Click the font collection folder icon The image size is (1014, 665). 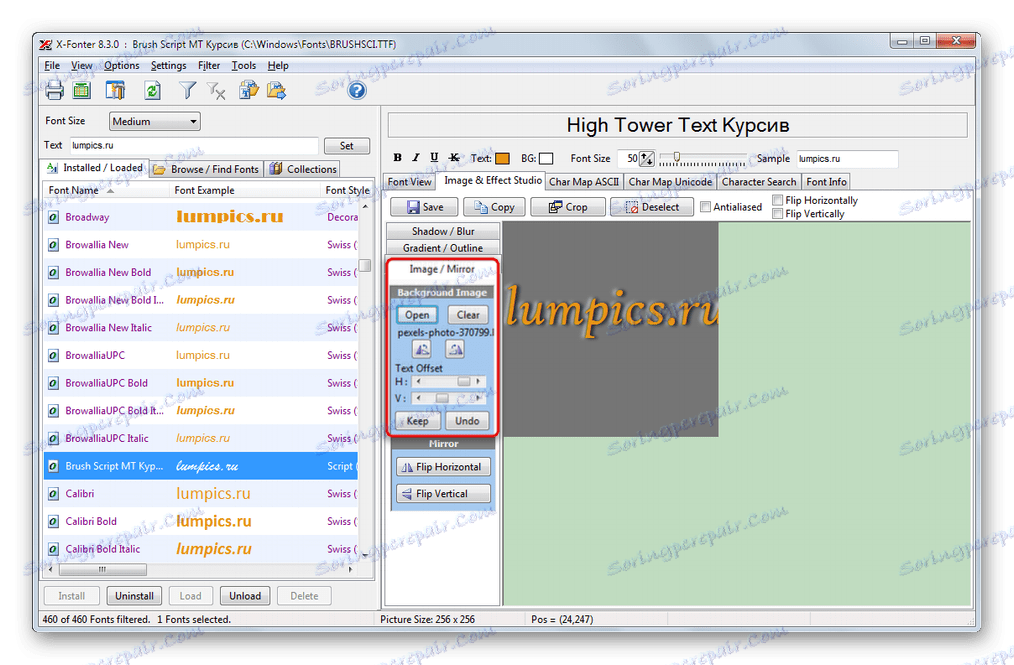click(248, 91)
